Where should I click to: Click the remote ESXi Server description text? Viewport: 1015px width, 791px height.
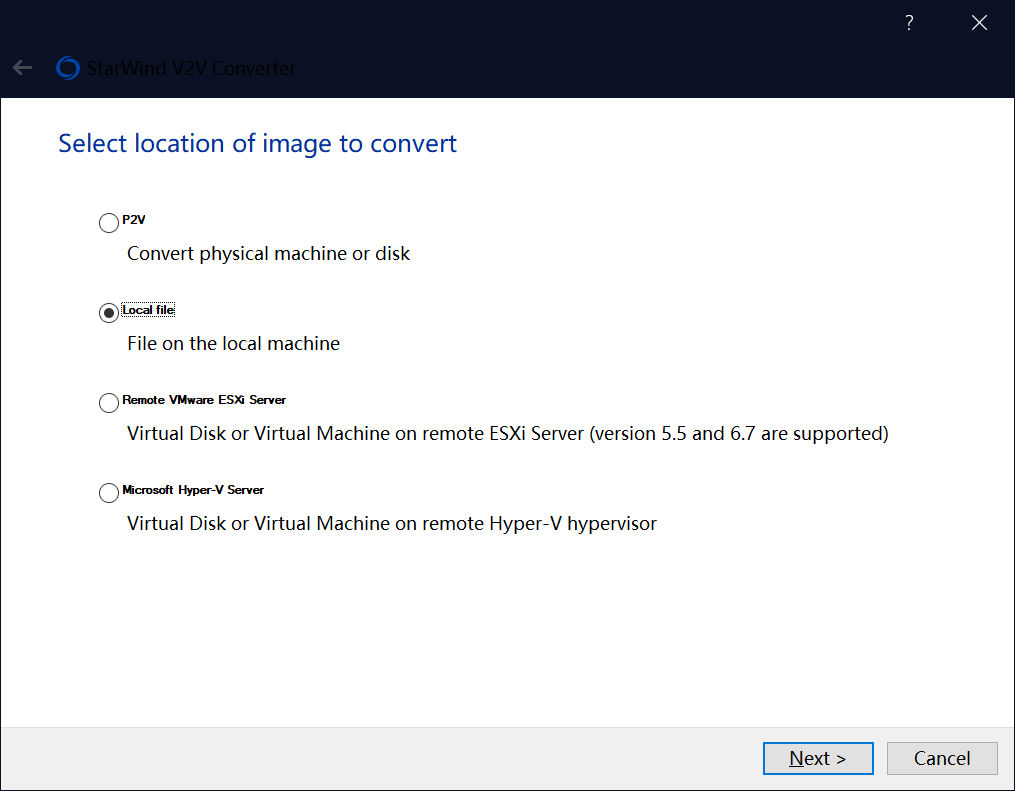507,434
